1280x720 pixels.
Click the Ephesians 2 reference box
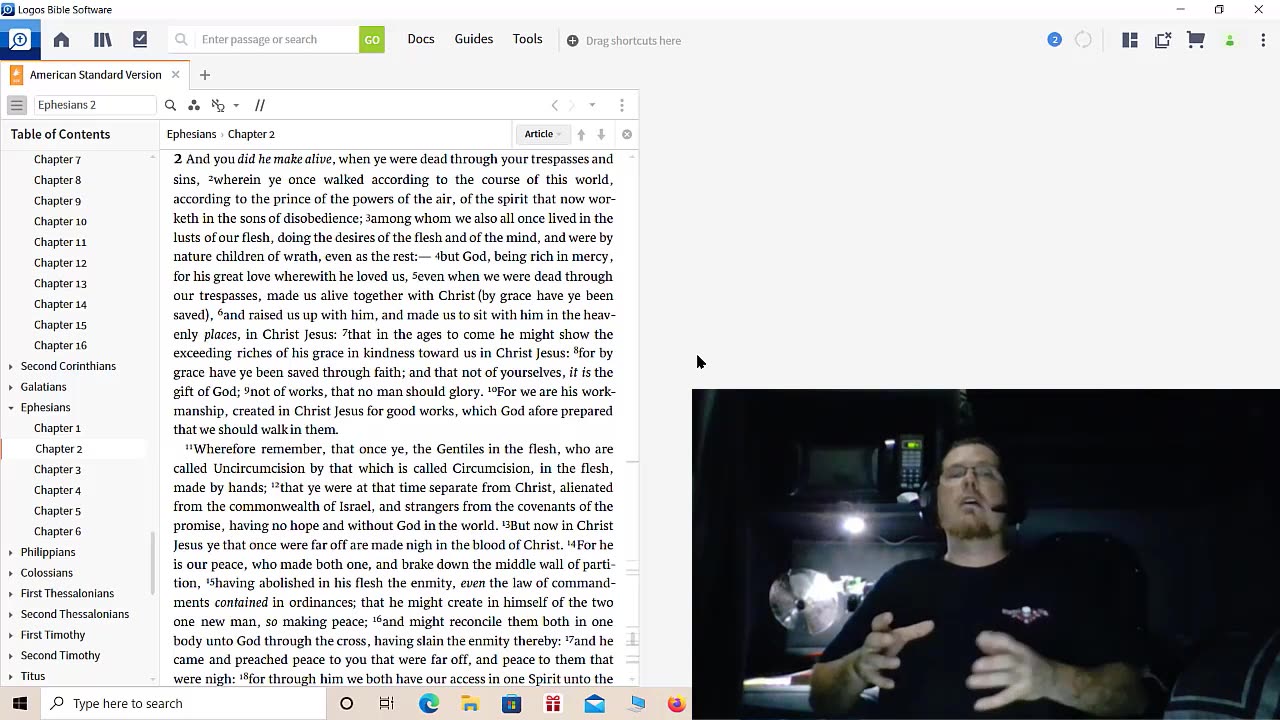click(x=95, y=105)
